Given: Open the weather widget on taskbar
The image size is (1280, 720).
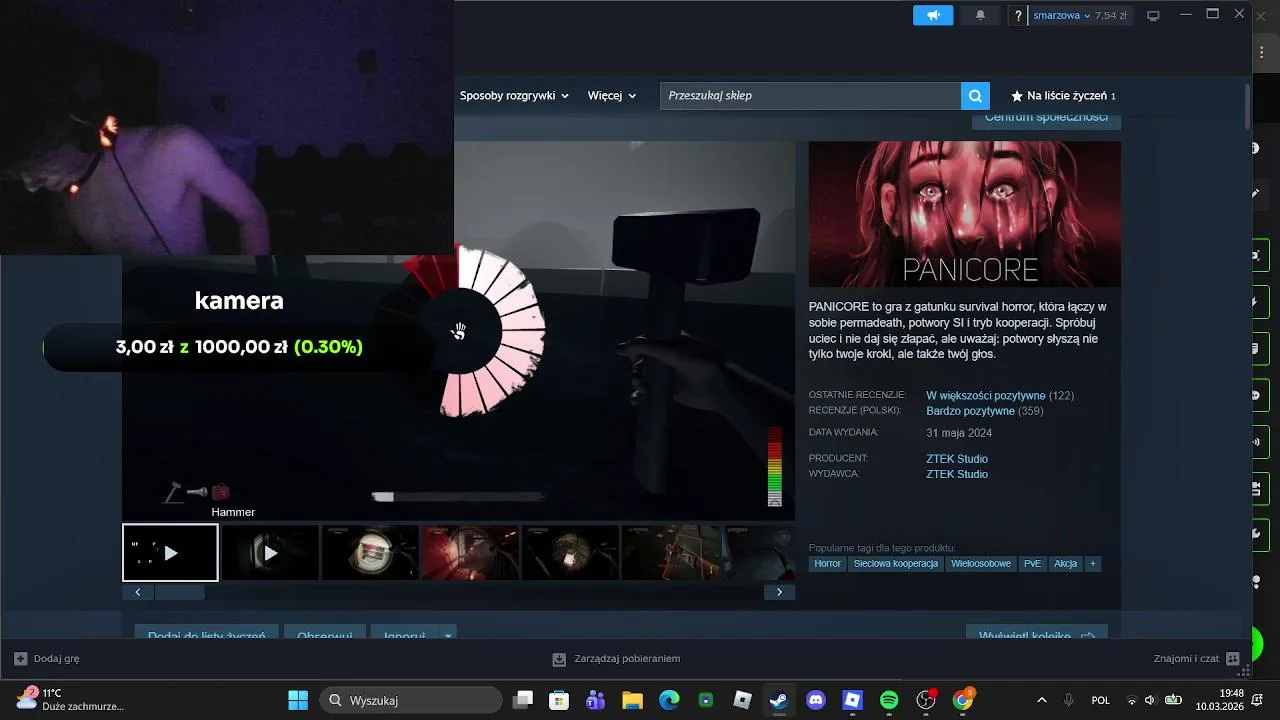Looking at the screenshot, I should coord(70,699).
